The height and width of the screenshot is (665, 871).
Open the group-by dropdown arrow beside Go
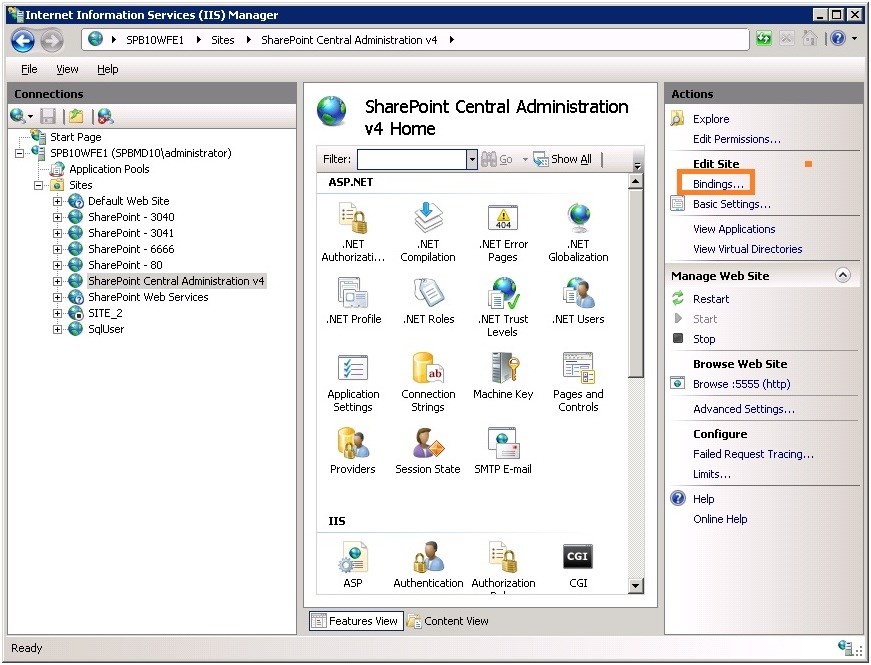click(524, 159)
